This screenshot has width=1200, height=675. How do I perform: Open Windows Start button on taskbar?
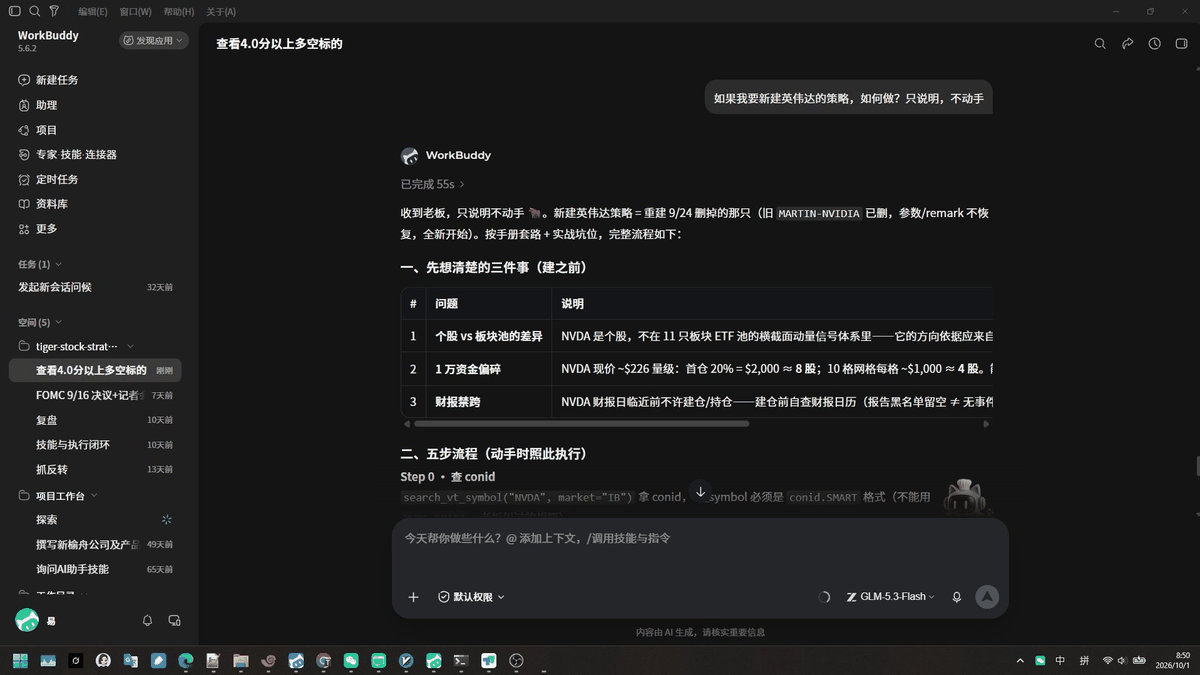(x=20, y=661)
